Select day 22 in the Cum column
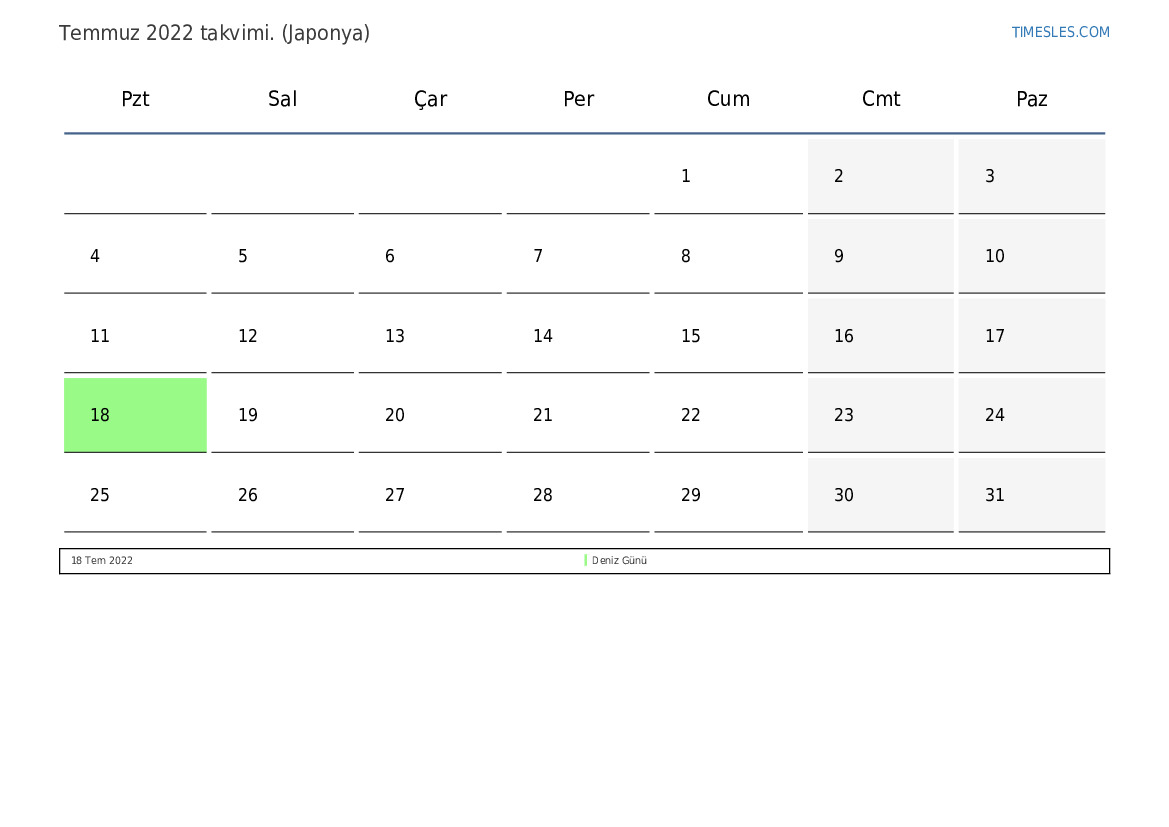This screenshot has height=827, width=1169. click(728, 415)
